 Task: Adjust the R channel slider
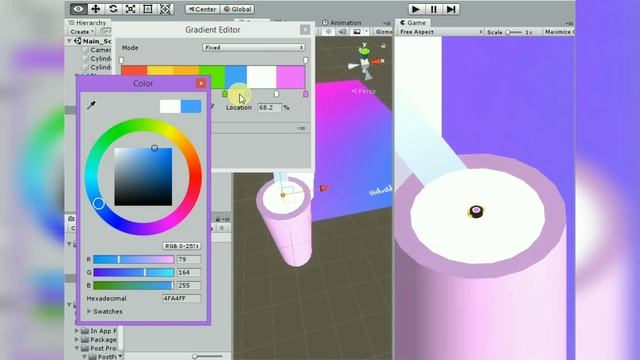pyautogui.click(x=133, y=260)
